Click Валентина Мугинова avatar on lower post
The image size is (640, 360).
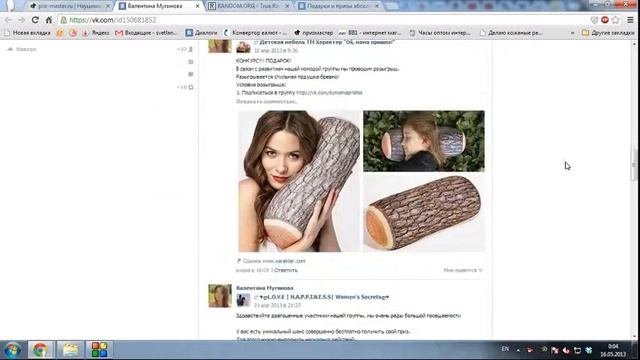coord(220,296)
